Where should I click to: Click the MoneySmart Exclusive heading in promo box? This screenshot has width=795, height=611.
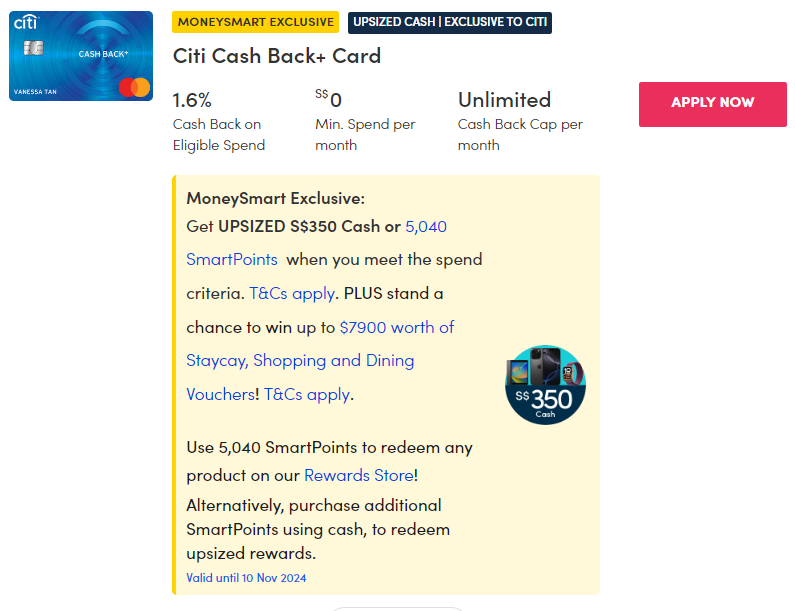[x=276, y=198]
